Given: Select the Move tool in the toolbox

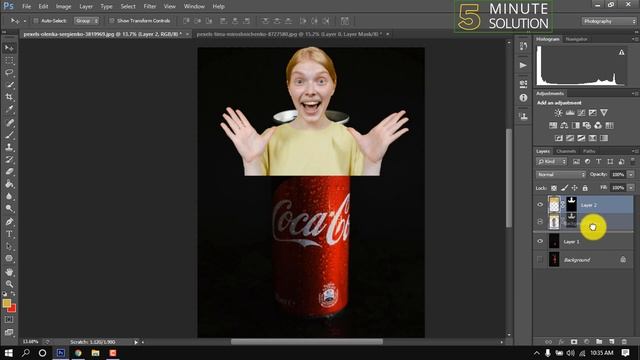Looking at the screenshot, I should [x=9, y=48].
